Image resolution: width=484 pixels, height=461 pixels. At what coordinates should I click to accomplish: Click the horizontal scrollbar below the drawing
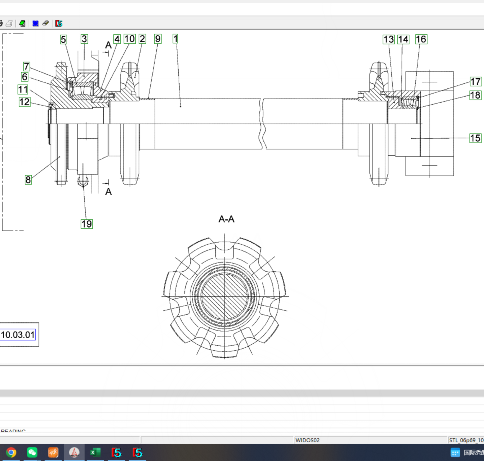pos(242,393)
